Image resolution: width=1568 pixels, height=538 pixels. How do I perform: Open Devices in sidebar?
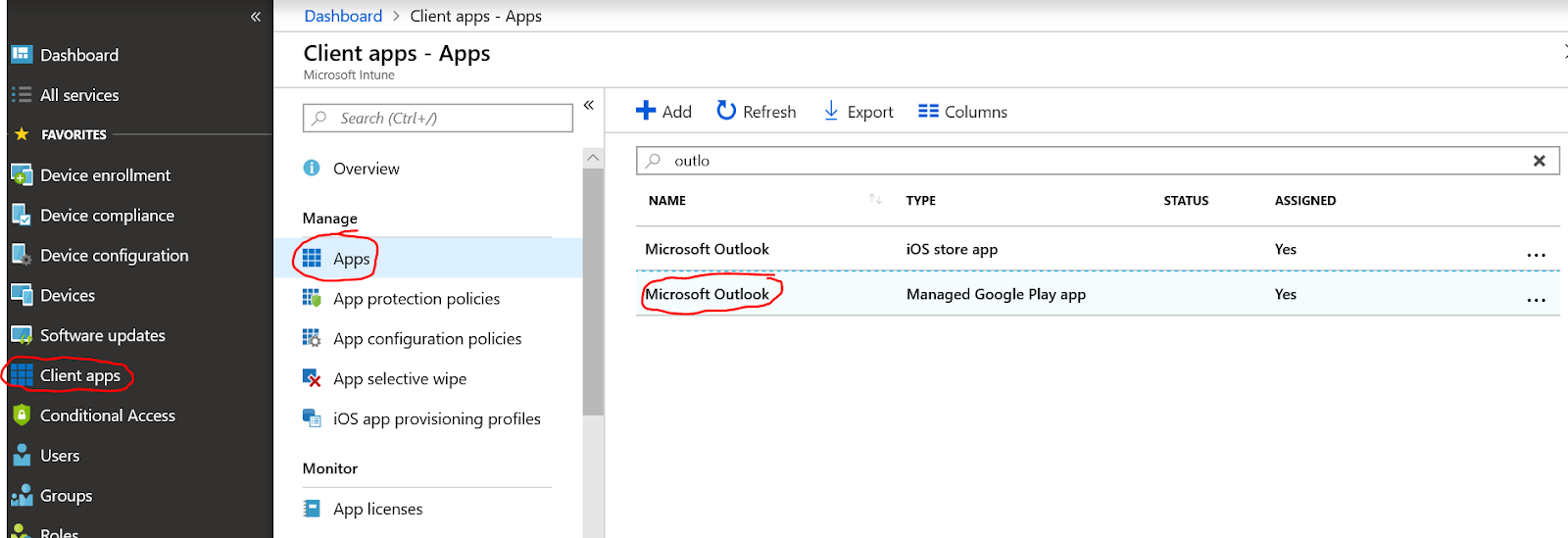click(x=68, y=295)
